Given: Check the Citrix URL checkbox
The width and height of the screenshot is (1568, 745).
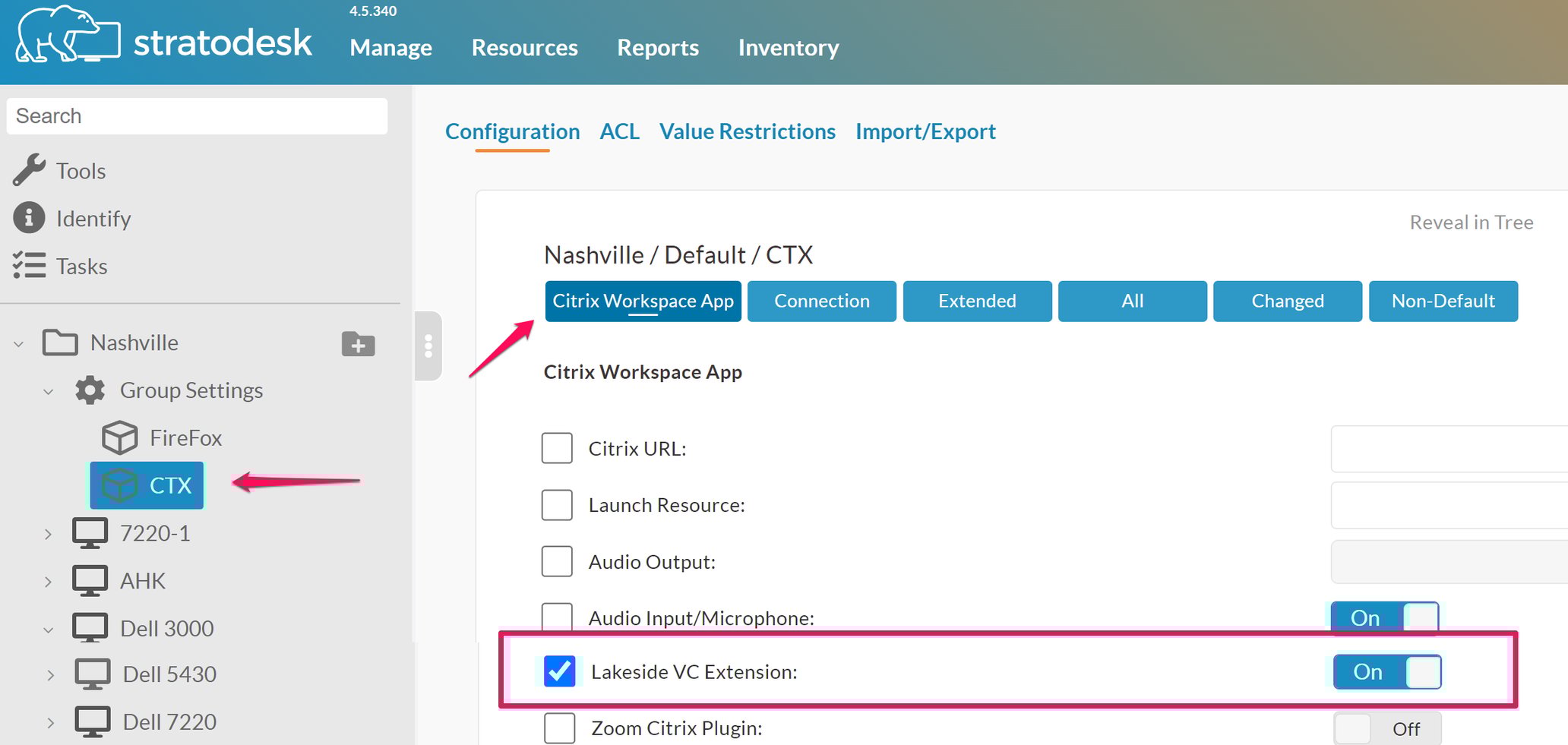Looking at the screenshot, I should 557,448.
